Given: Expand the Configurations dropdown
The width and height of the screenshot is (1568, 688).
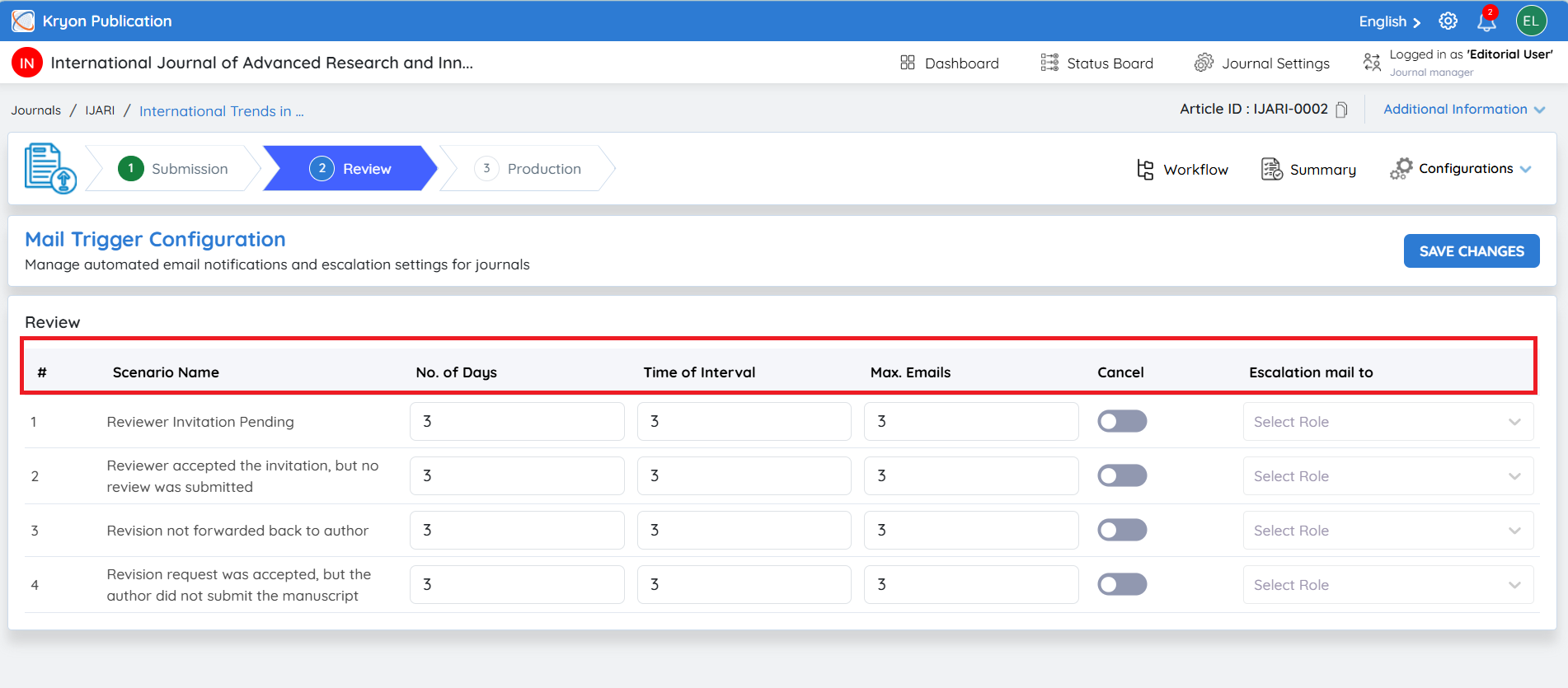Looking at the screenshot, I should (1461, 169).
